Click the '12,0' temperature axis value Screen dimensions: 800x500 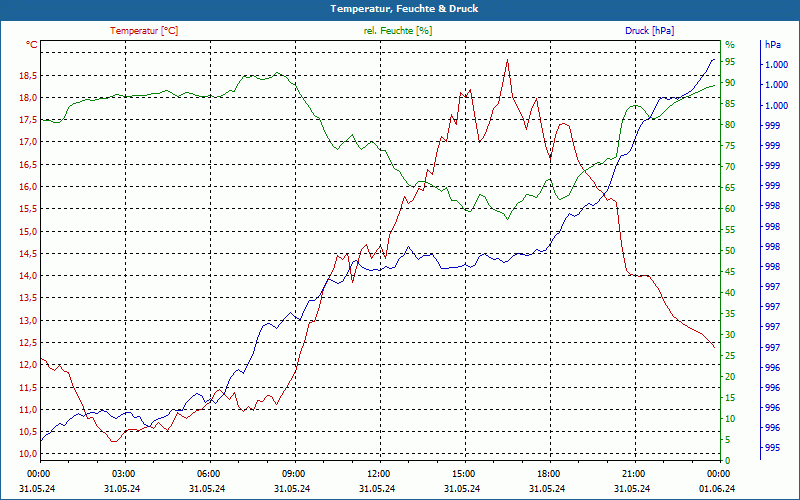tap(28, 365)
